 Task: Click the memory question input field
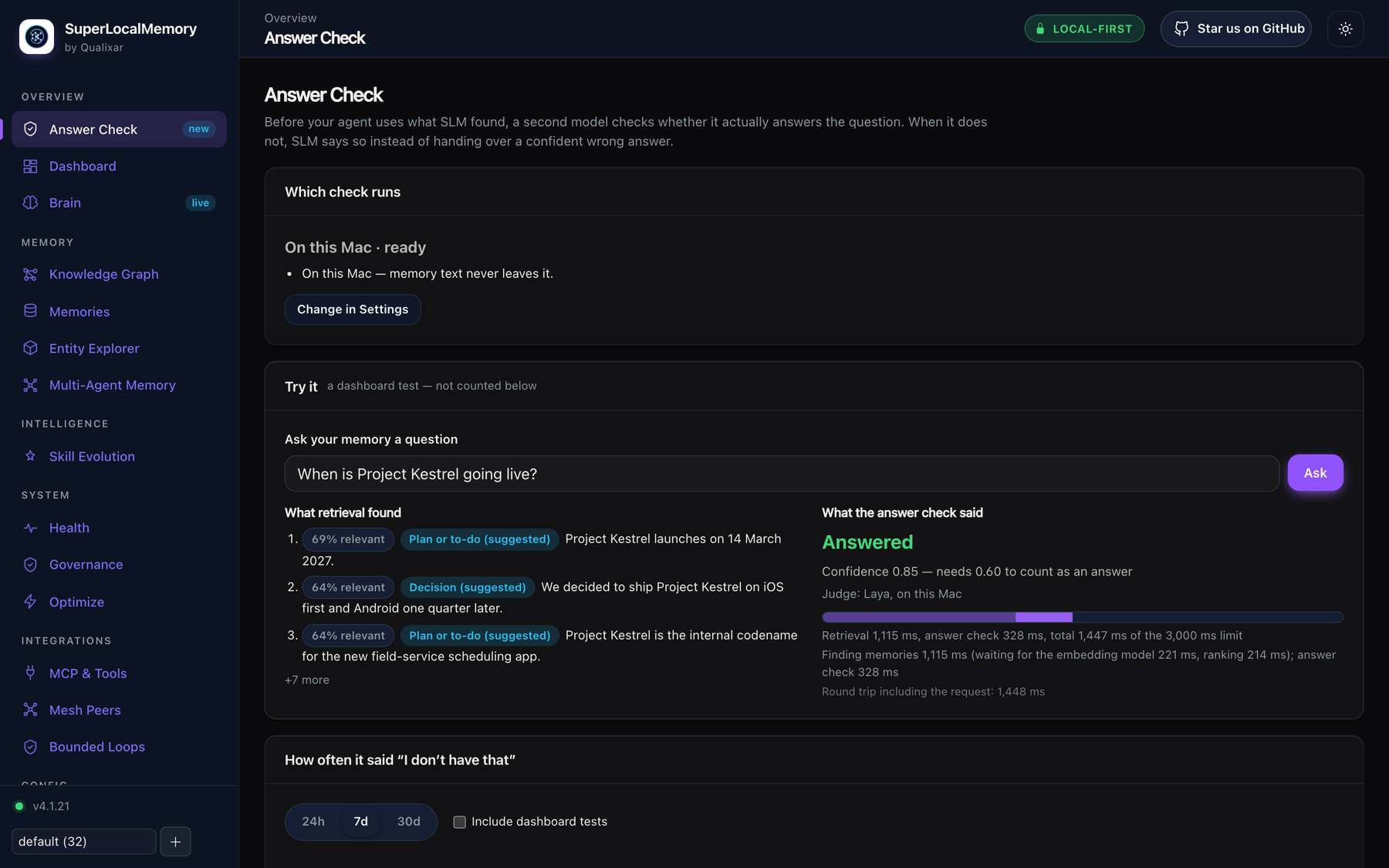pos(782,474)
